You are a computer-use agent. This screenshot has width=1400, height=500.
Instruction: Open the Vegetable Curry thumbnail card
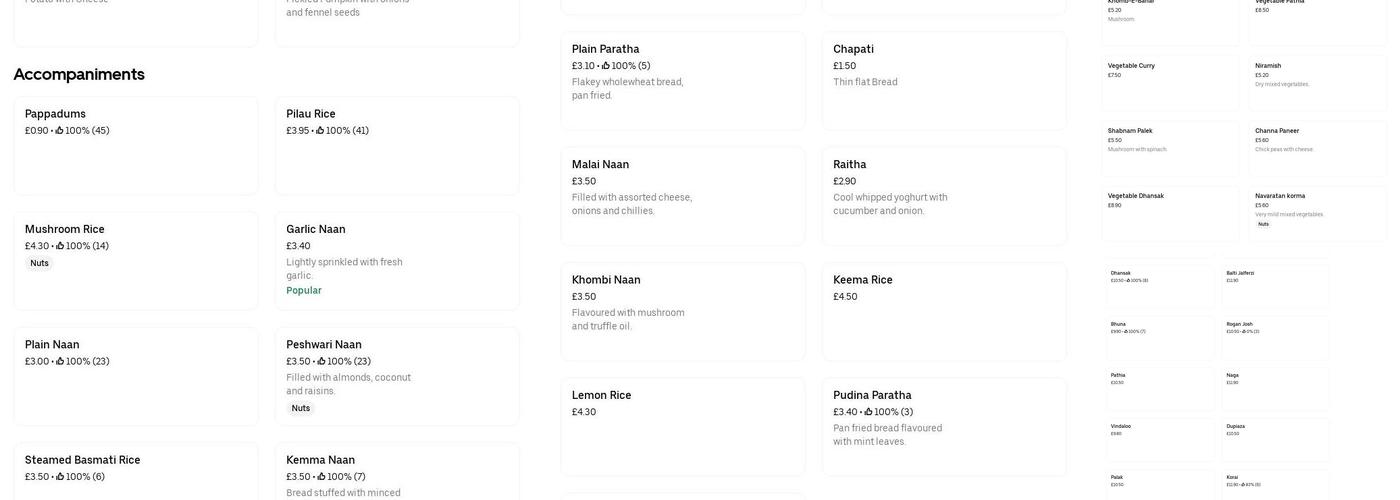(x=1170, y=82)
